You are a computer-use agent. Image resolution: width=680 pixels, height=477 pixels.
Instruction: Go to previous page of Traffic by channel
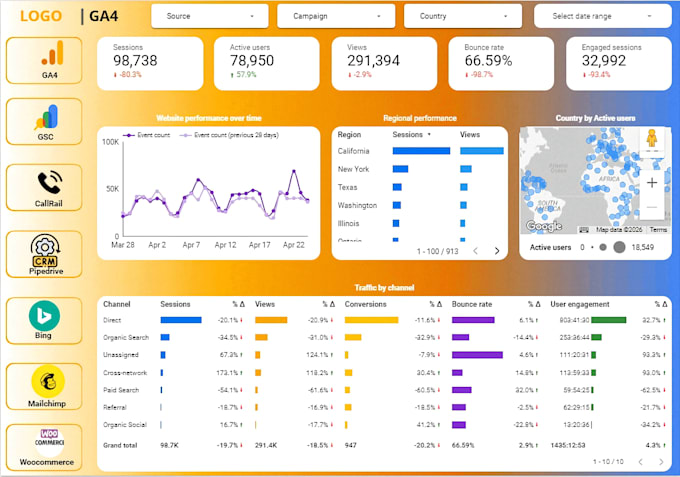coord(641,462)
